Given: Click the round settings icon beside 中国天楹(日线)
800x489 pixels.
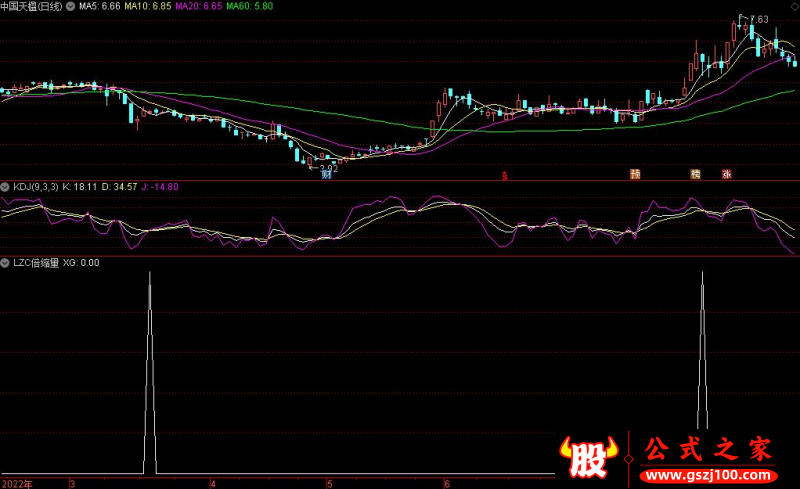Looking at the screenshot, I should pos(70,6).
